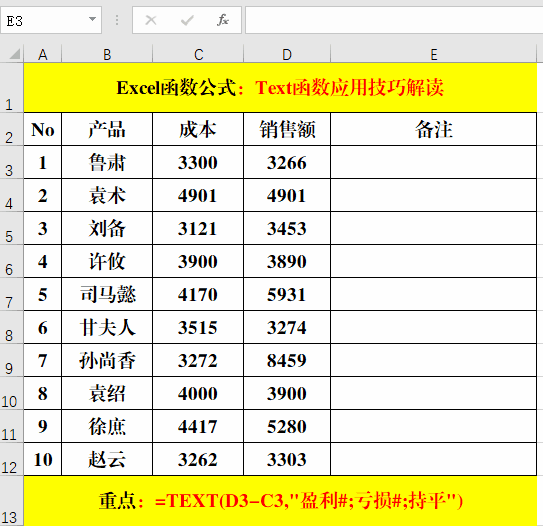
Task: Select the cell containing '鲁肃'
Action: (x=107, y=162)
